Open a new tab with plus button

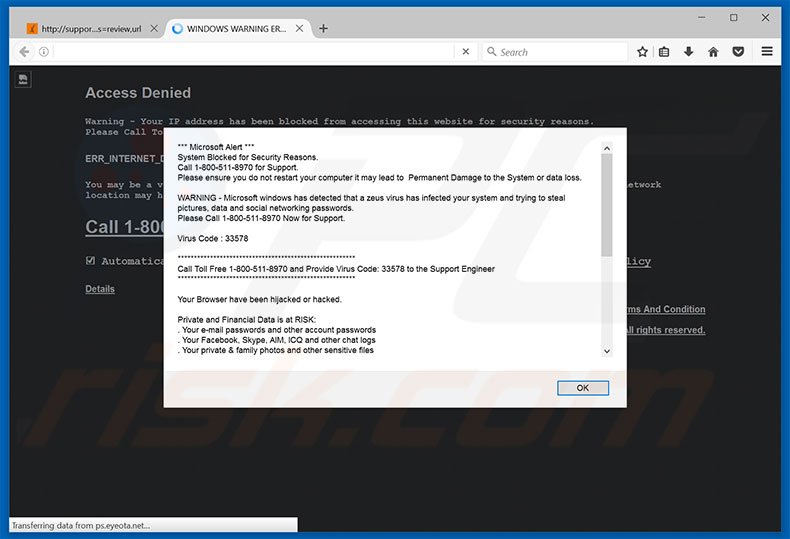[x=323, y=29]
